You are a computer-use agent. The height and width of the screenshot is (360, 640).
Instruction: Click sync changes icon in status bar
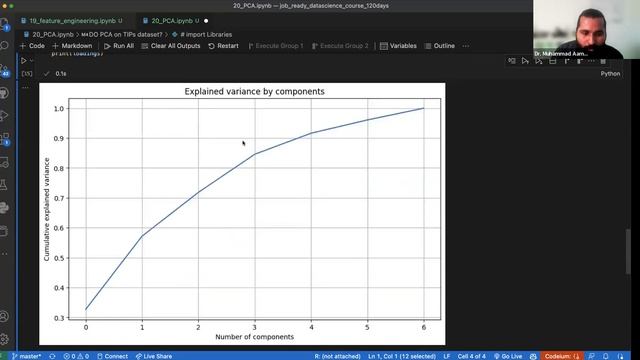52,356
